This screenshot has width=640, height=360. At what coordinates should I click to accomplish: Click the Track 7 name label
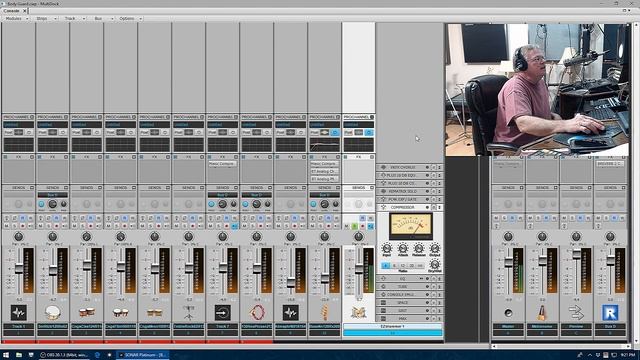[222, 326]
